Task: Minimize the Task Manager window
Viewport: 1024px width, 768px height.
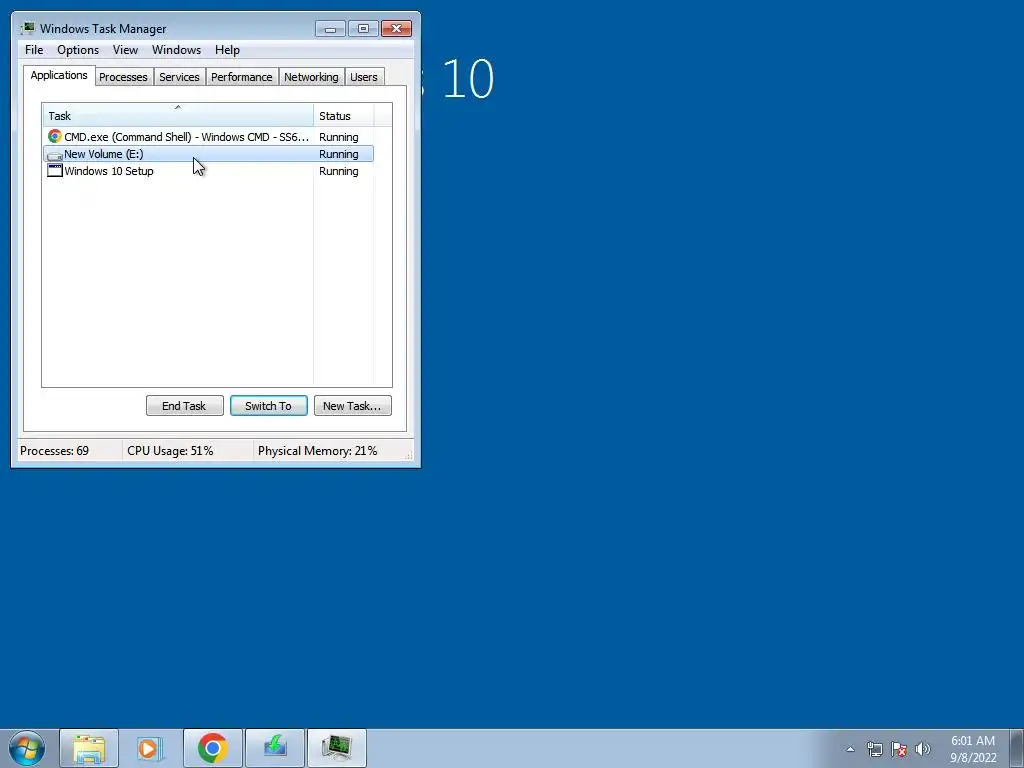Action: 330,29
